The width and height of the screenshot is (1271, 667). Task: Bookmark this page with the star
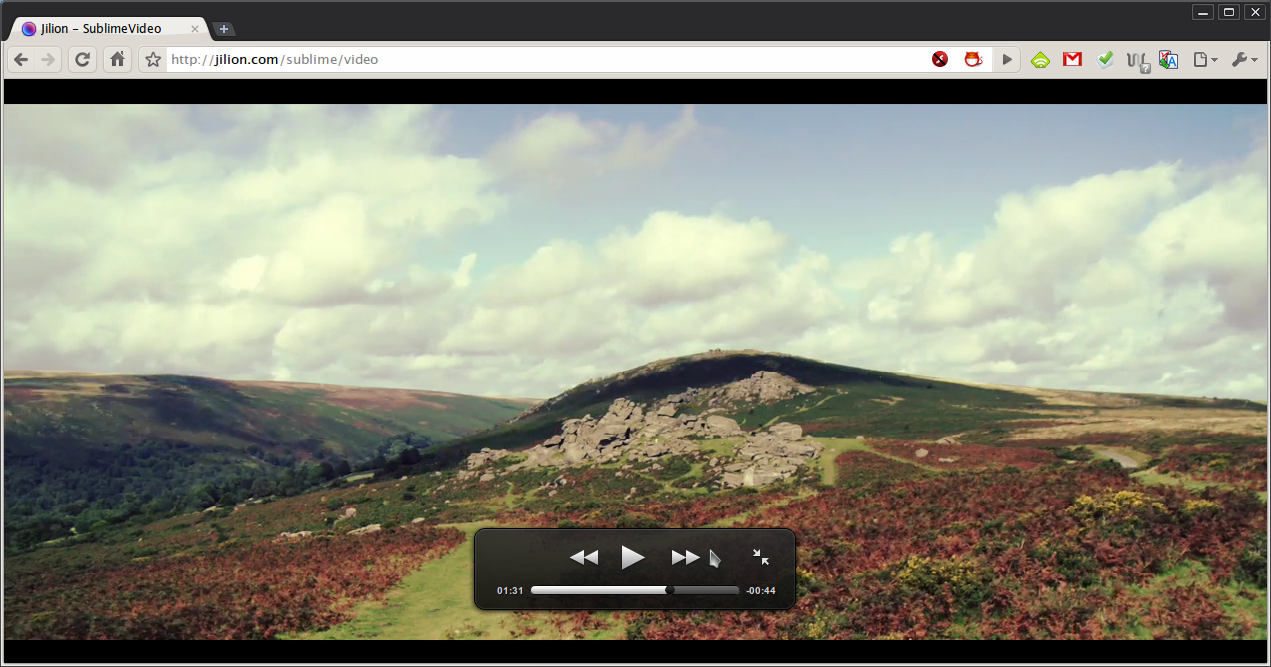153,60
